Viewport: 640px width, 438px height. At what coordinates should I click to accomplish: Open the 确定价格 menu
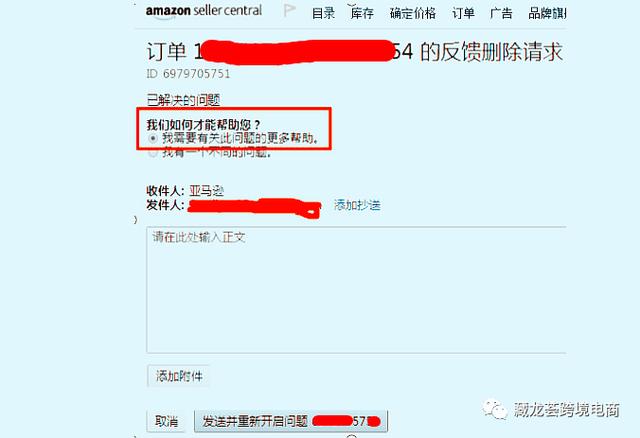click(x=413, y=13)
